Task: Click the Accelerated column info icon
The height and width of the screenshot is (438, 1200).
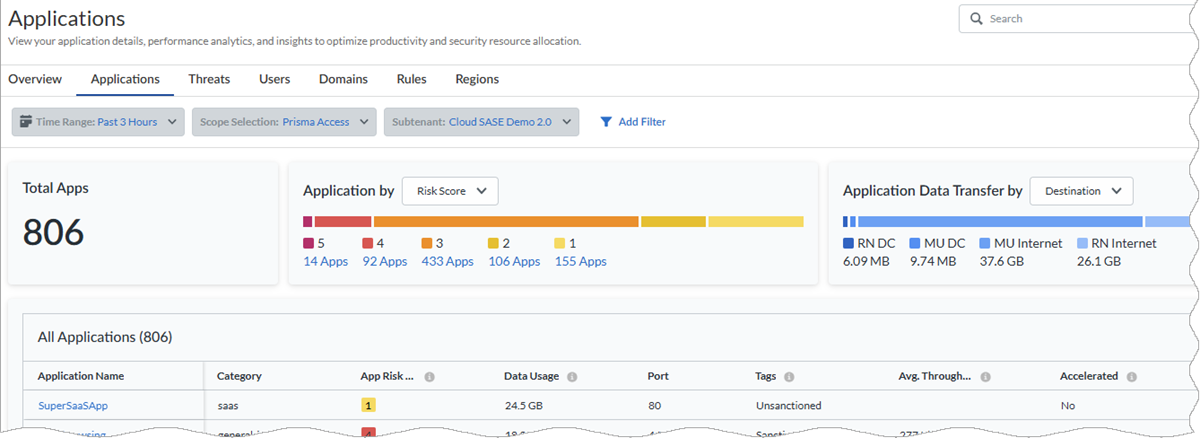Action: click(1131, 377)
